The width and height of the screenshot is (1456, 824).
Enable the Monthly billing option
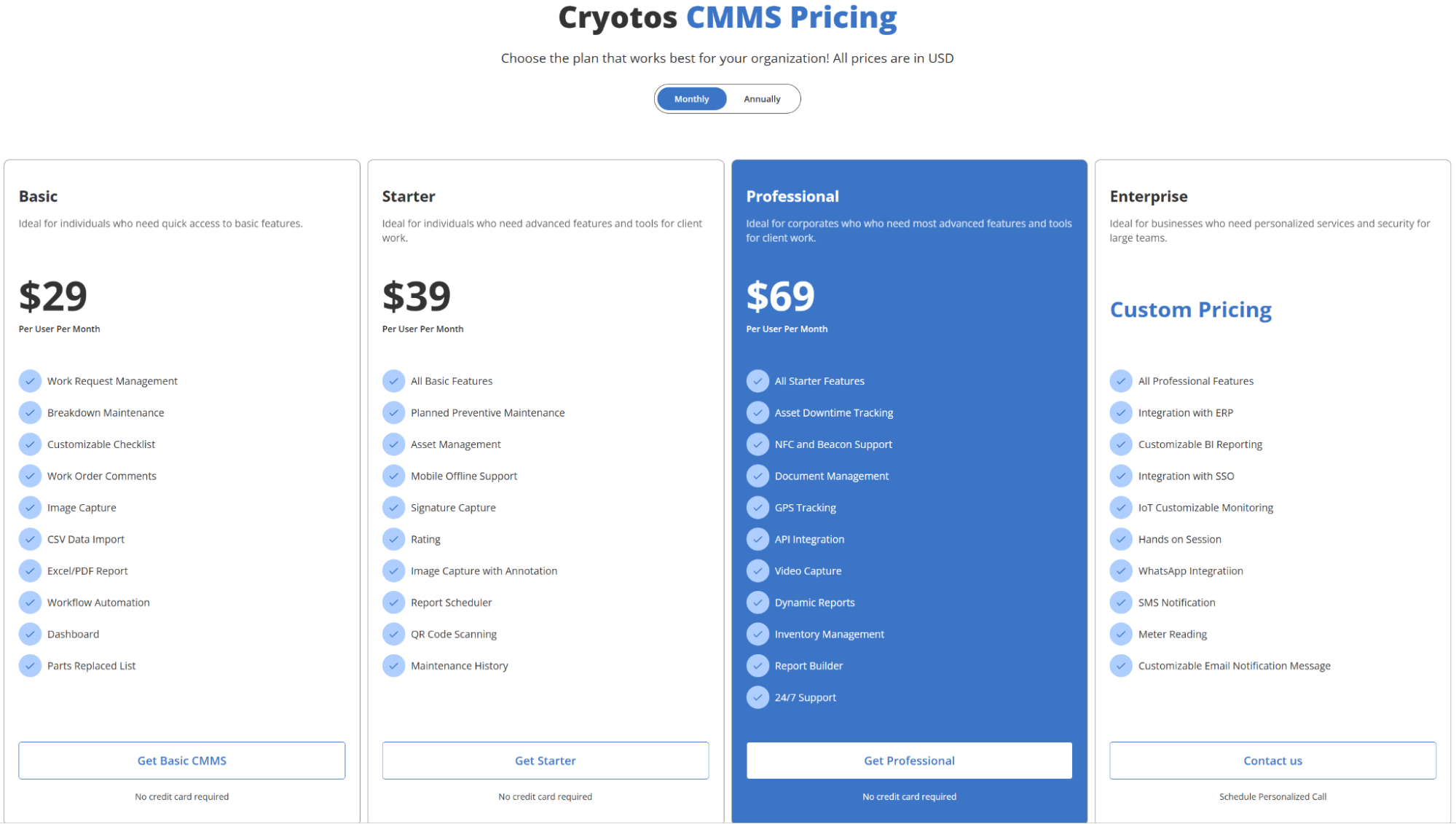(x=690, y=98)
